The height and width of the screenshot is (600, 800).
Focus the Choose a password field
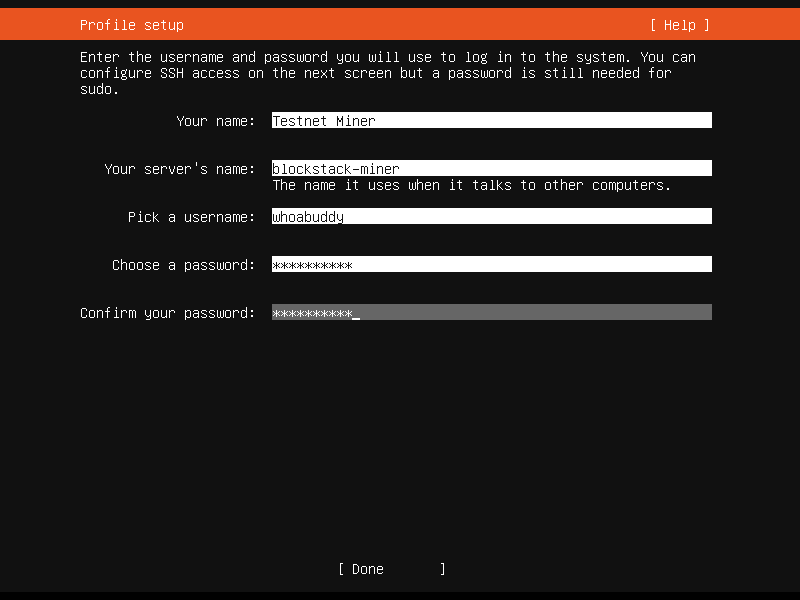[492, 264]
